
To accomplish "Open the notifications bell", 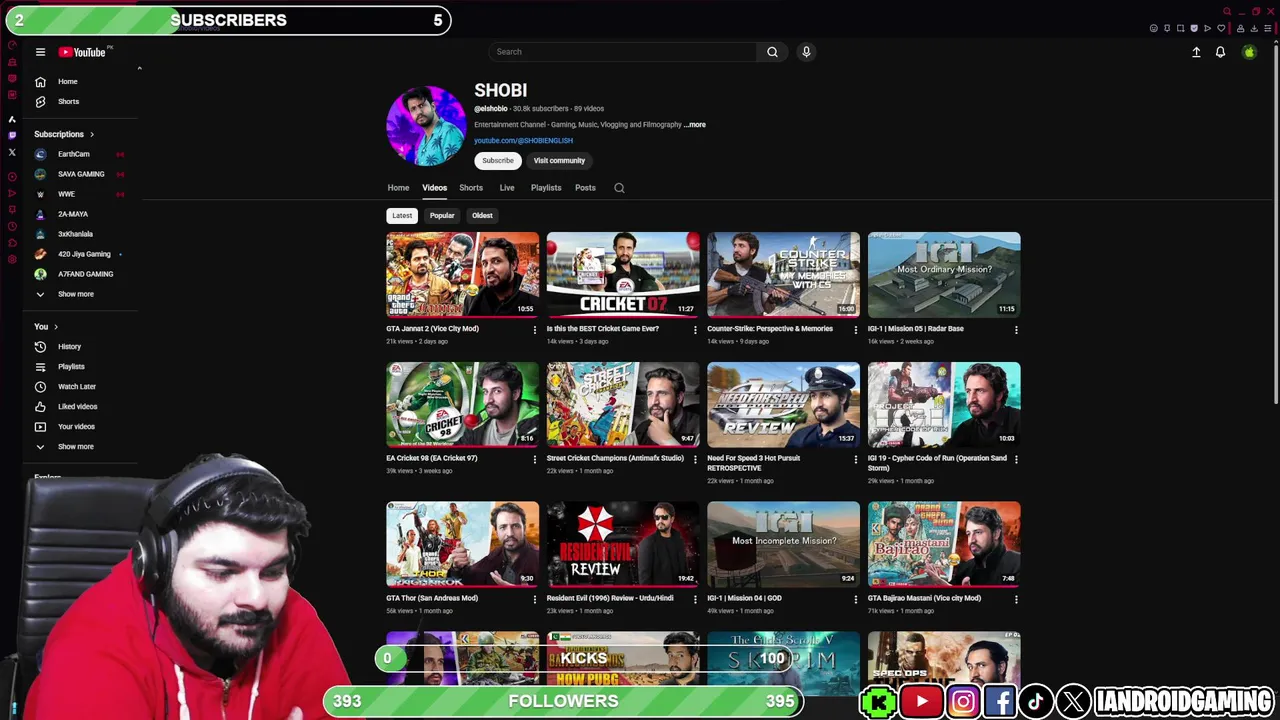I will (x=1220, y=52).
